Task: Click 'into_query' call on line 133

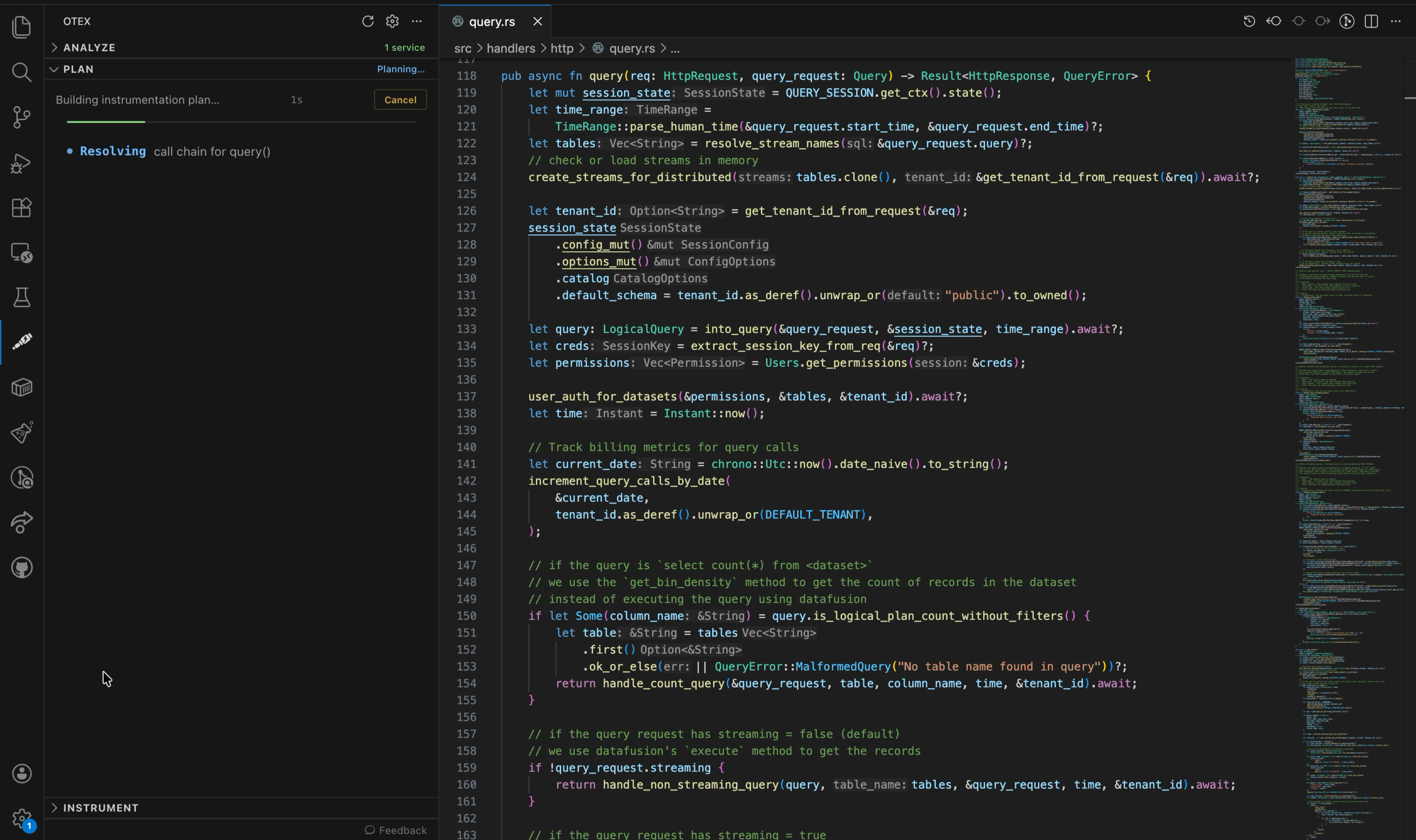Action: tap(738, 329)
